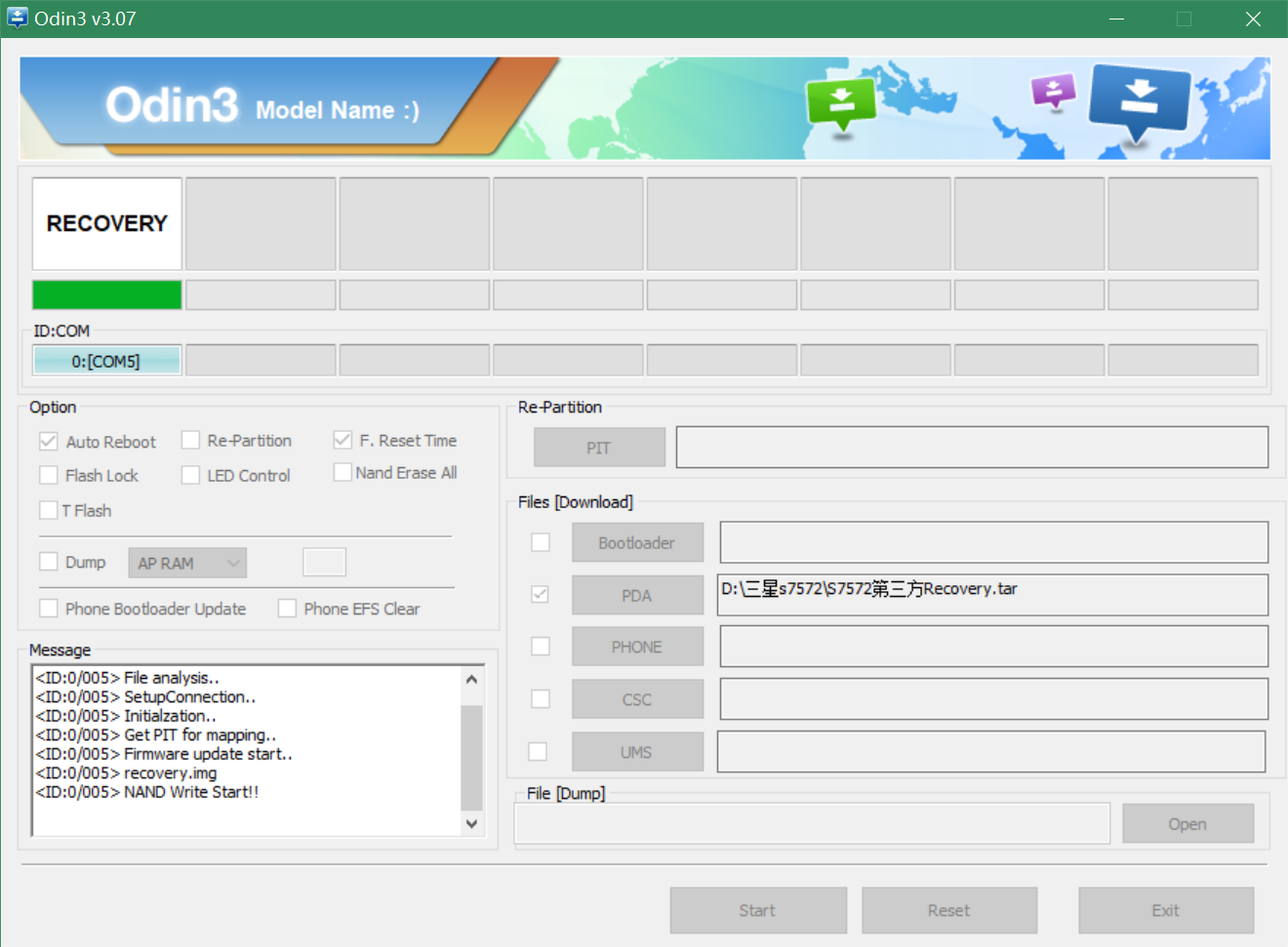1288x947 pixels.
Task: Enable the Phone EFS Clear checkbox
Action: (288, 609)
